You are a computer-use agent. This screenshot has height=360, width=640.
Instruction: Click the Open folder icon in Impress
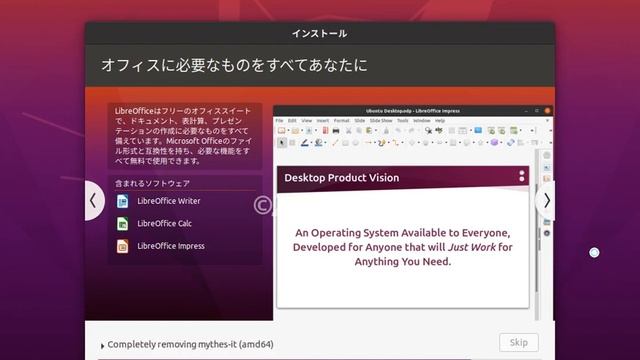296,131
